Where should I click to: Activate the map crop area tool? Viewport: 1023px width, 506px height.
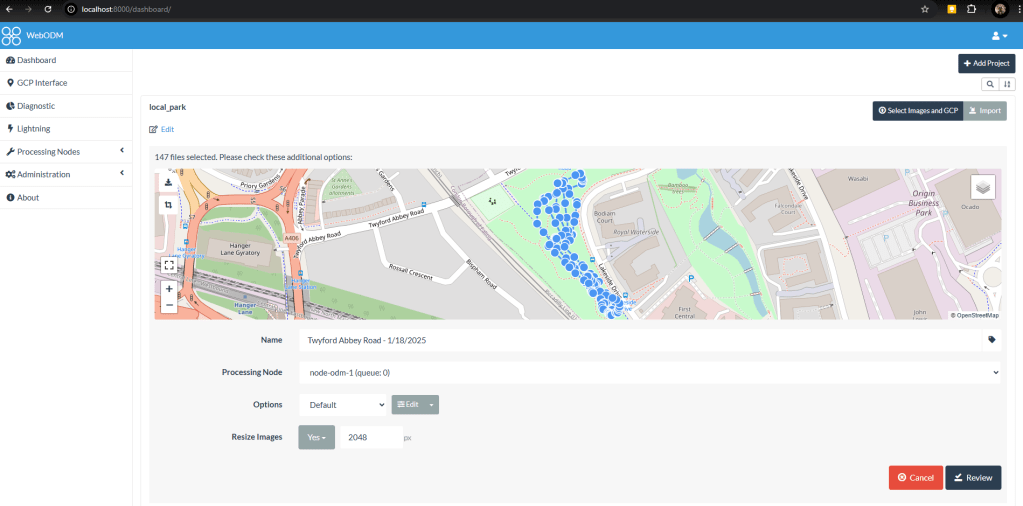168,205
